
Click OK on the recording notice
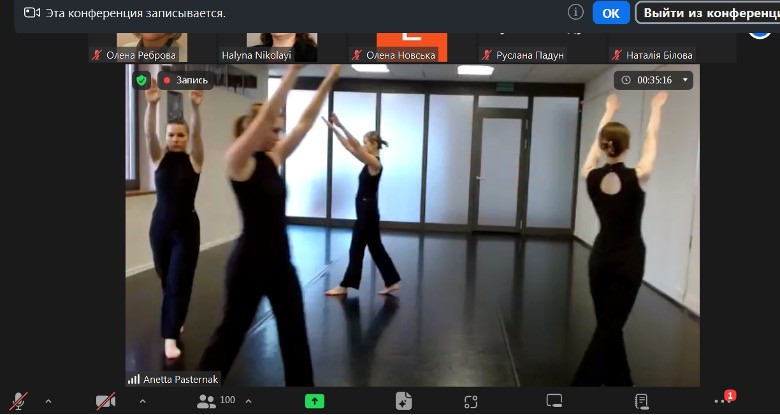[x=611, y=13]
